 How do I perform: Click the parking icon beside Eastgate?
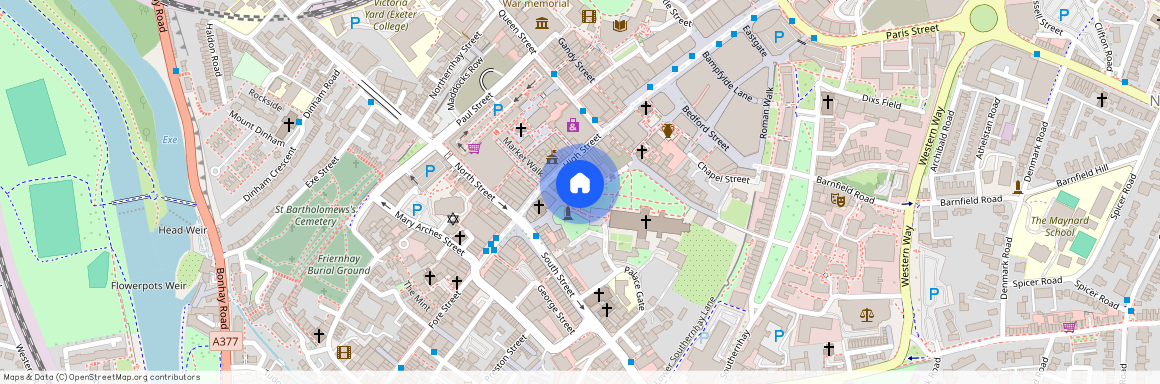point(778,36)
